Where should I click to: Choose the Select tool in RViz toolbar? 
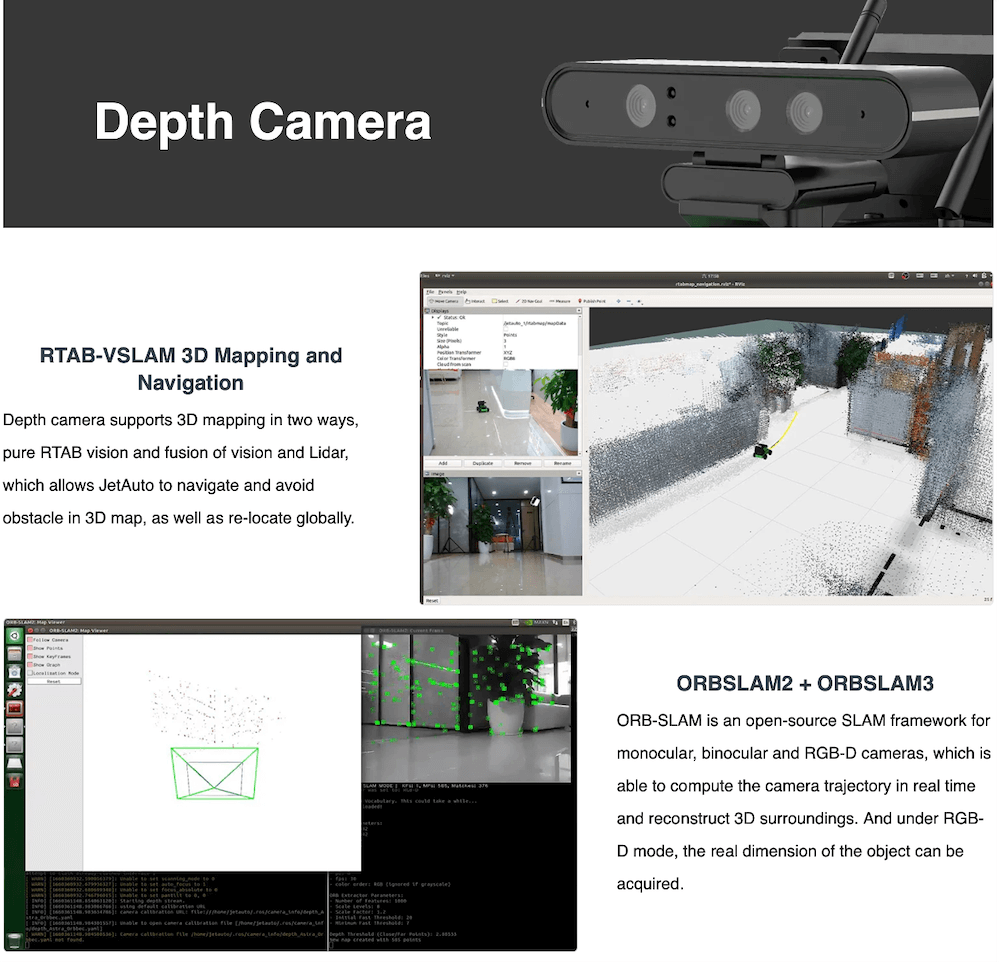pos(501,301)
